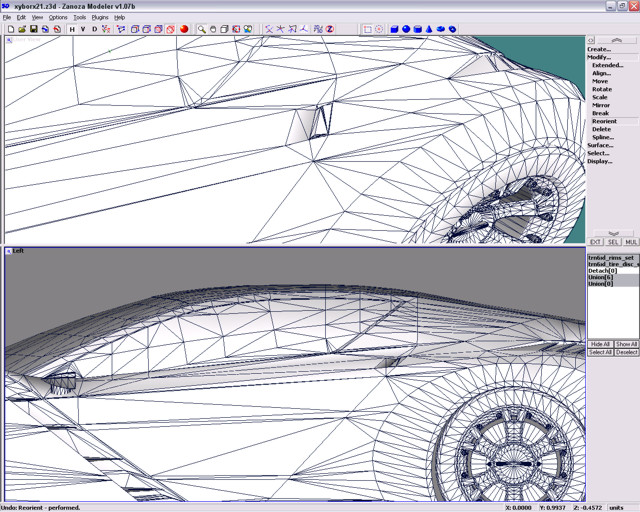Create a cone primitive from toolbar

[x=429, y=29]
